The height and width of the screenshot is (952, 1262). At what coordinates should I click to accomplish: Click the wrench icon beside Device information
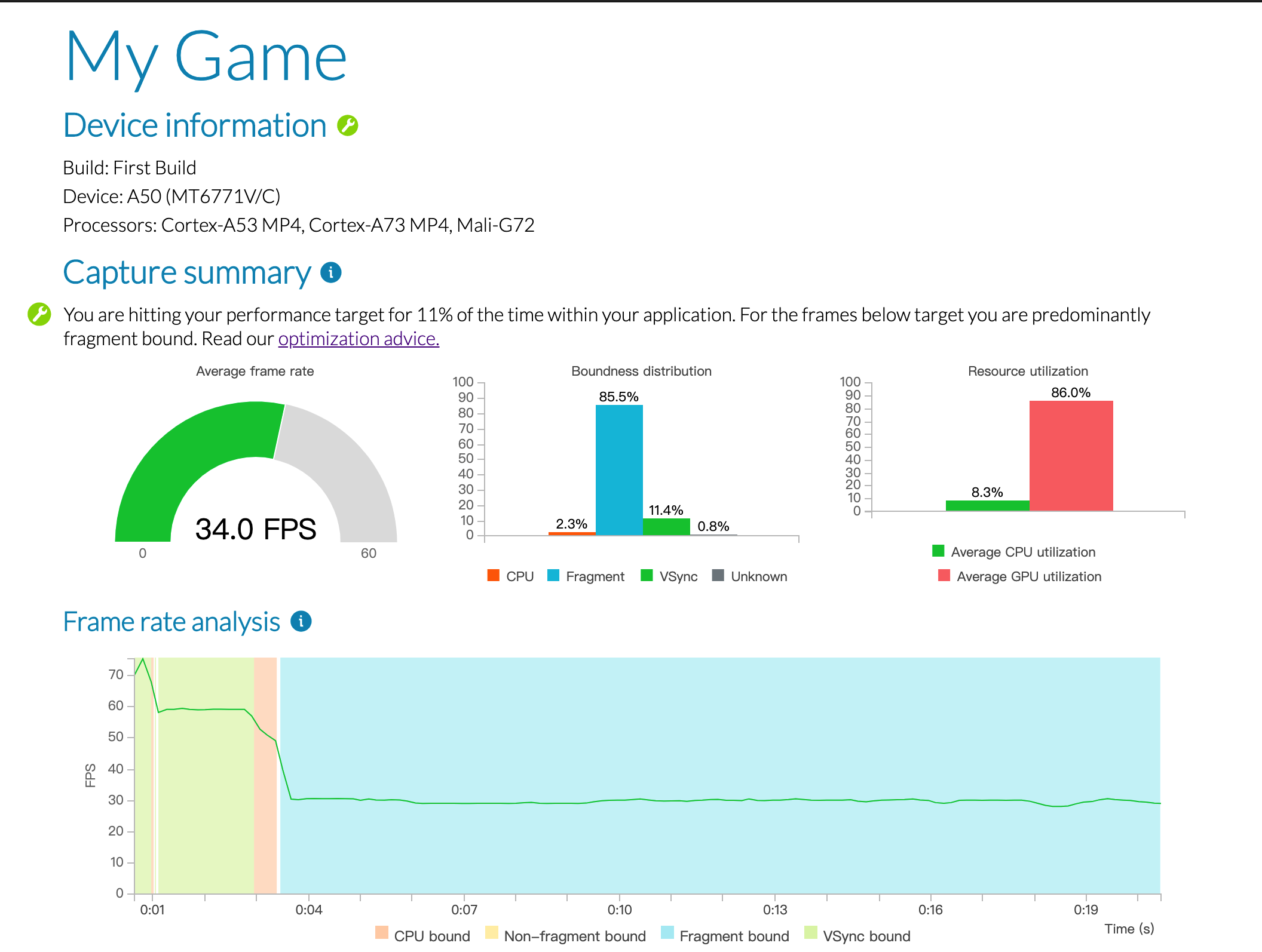tap(347, 126)
